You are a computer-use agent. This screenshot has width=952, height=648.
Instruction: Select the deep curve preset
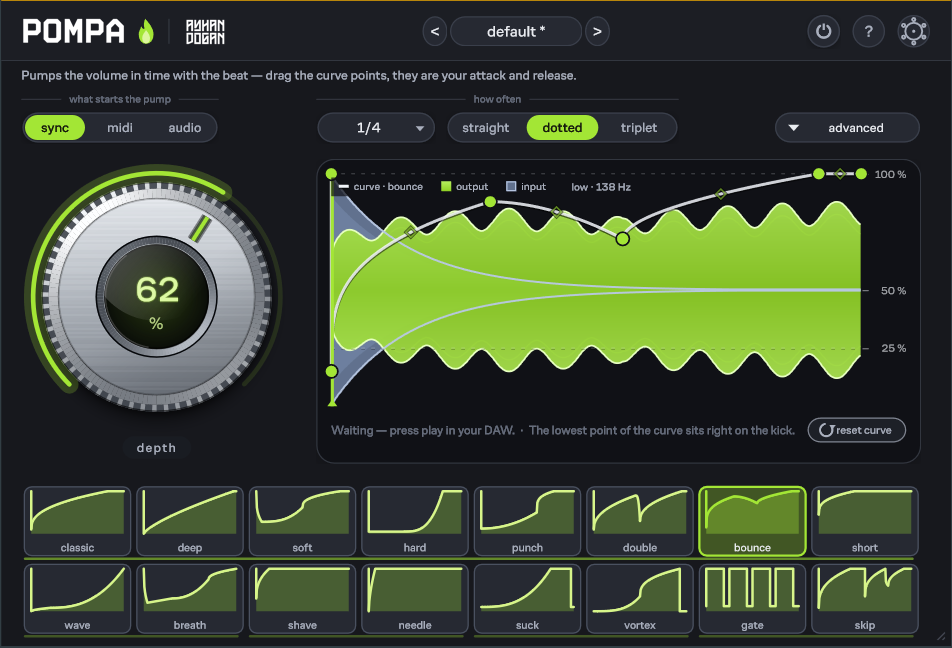point(189,521)
